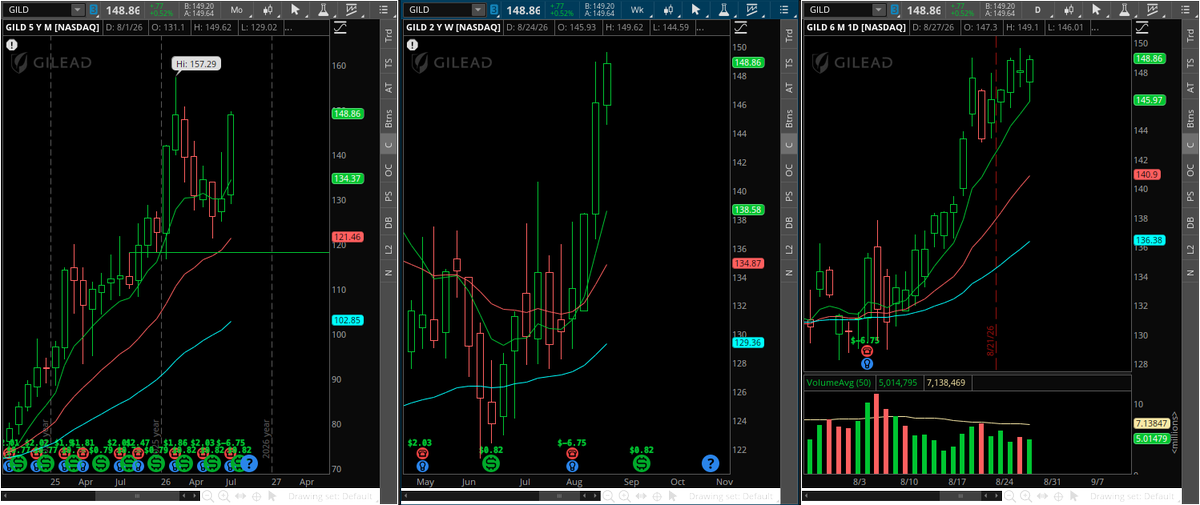Open Patterns tool in daily chart toolbar

click(1152, 10)
